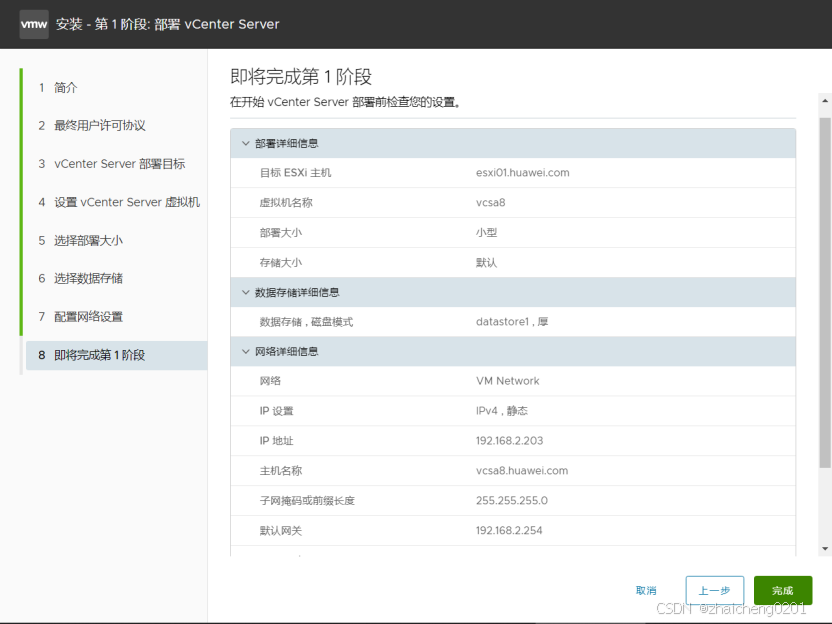
Task: Click the datastore1 , 厚 value
Action: (512, 322)
